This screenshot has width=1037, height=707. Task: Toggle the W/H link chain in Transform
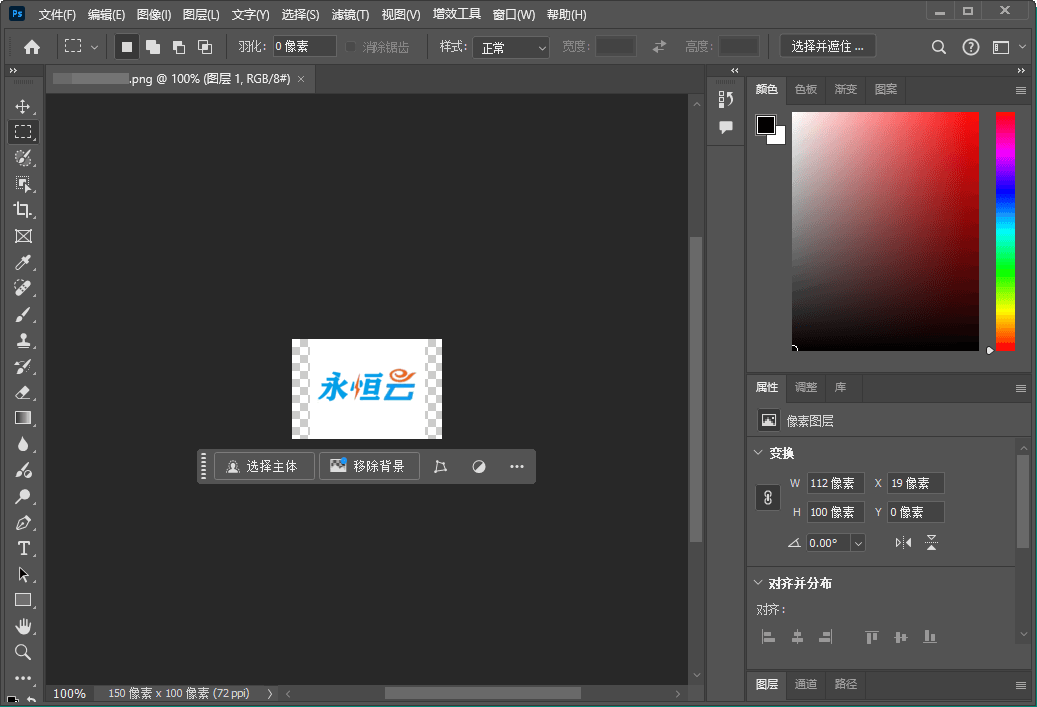pyautogui.click(x=767, y=497)
